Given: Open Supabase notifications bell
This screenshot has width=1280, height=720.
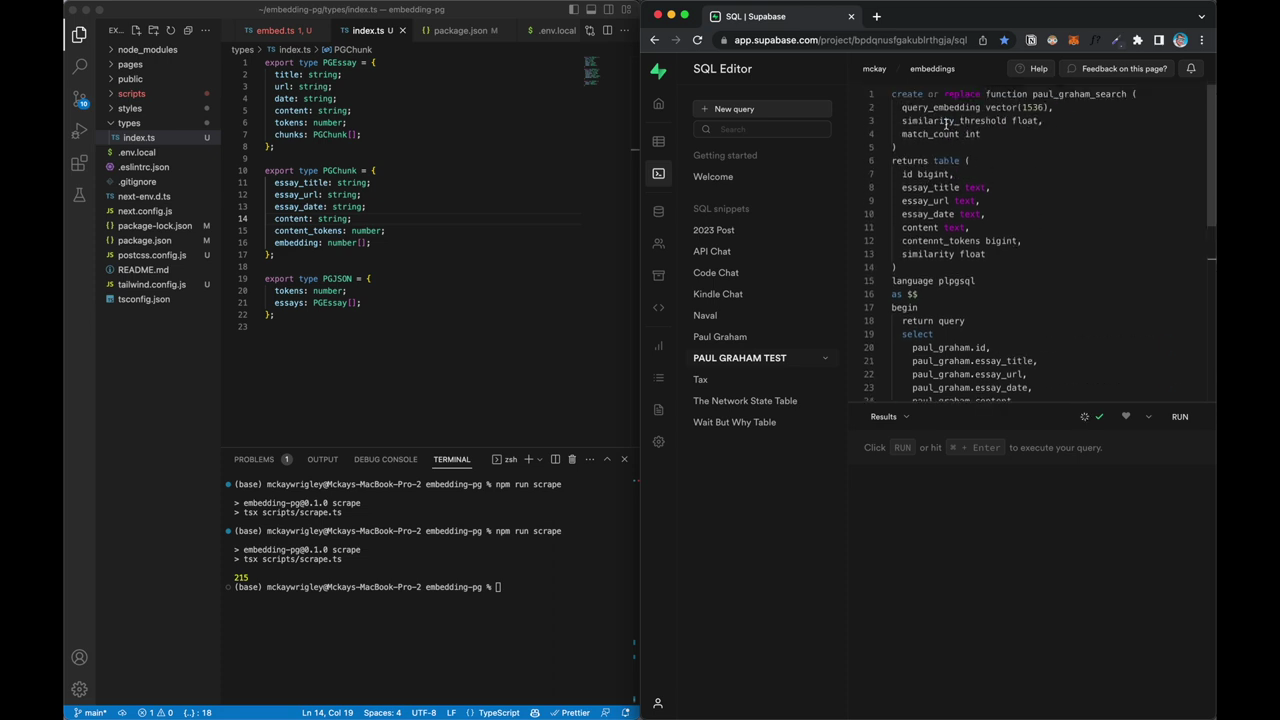Looking at the screenshot, I should point(1191,68).
